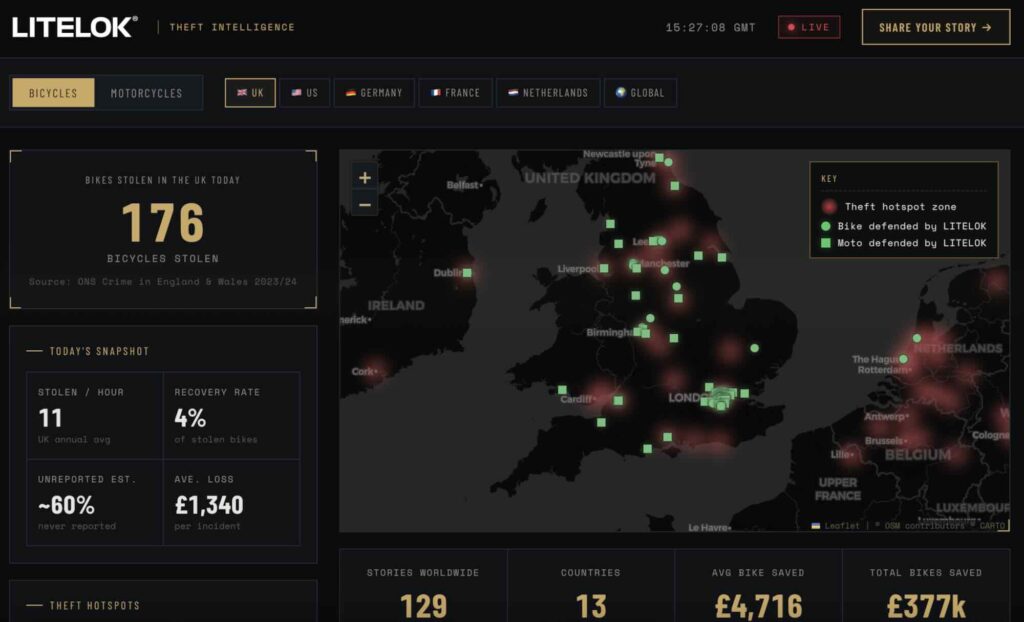Click the LITELOK logo
This screenshot has height=622, width=1024.
[x=74, y=27]
